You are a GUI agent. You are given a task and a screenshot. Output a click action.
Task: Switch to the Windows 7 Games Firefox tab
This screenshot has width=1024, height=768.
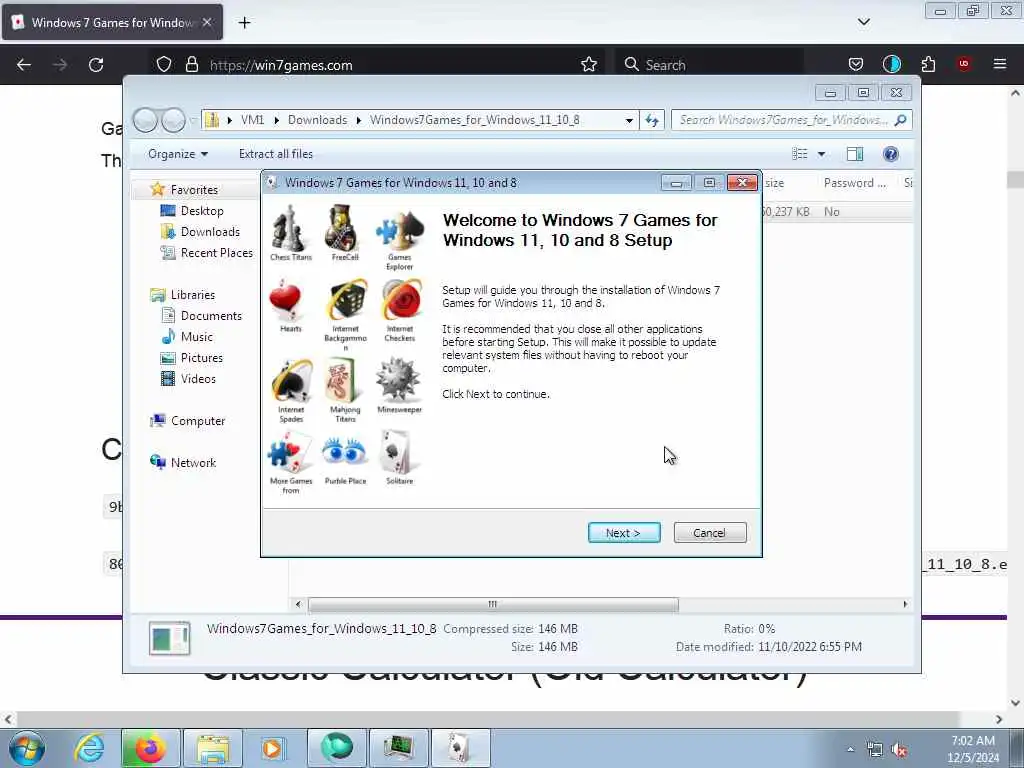112,22
